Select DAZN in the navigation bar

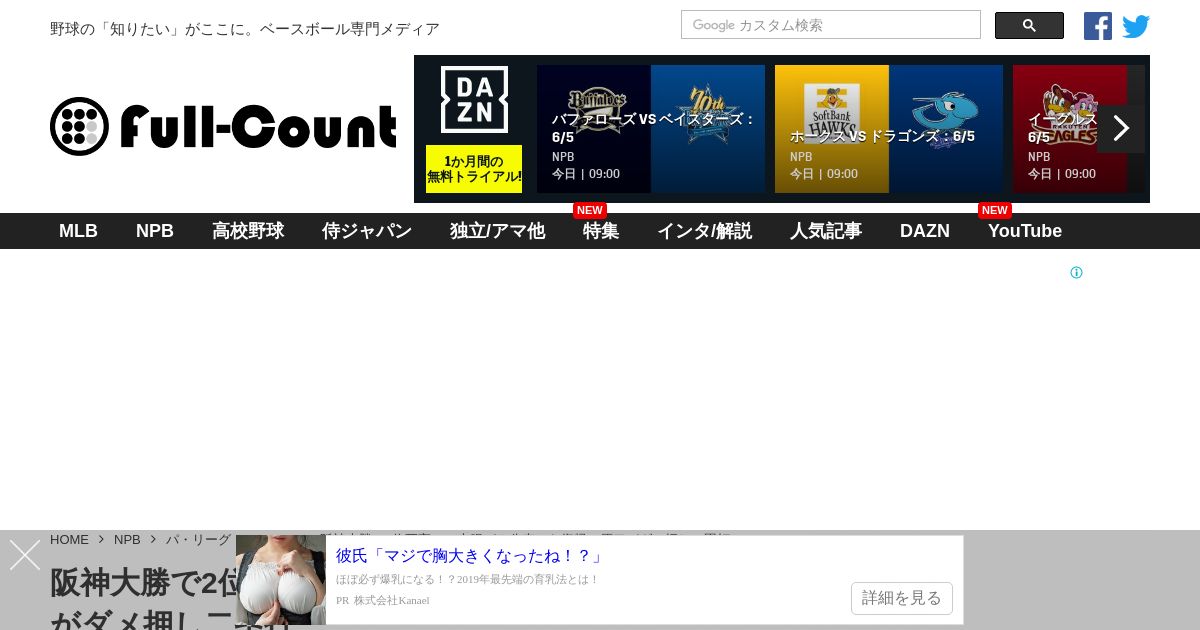pyautogui.click(x=925, y=231)
